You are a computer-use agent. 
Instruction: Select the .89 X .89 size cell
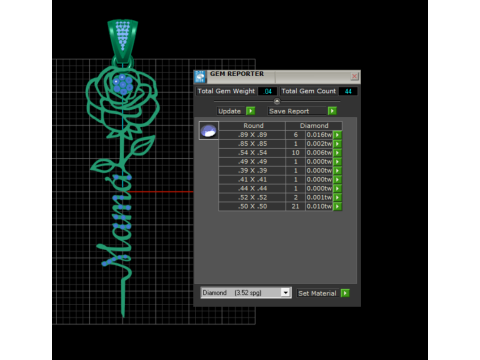[x=252, y=135]
